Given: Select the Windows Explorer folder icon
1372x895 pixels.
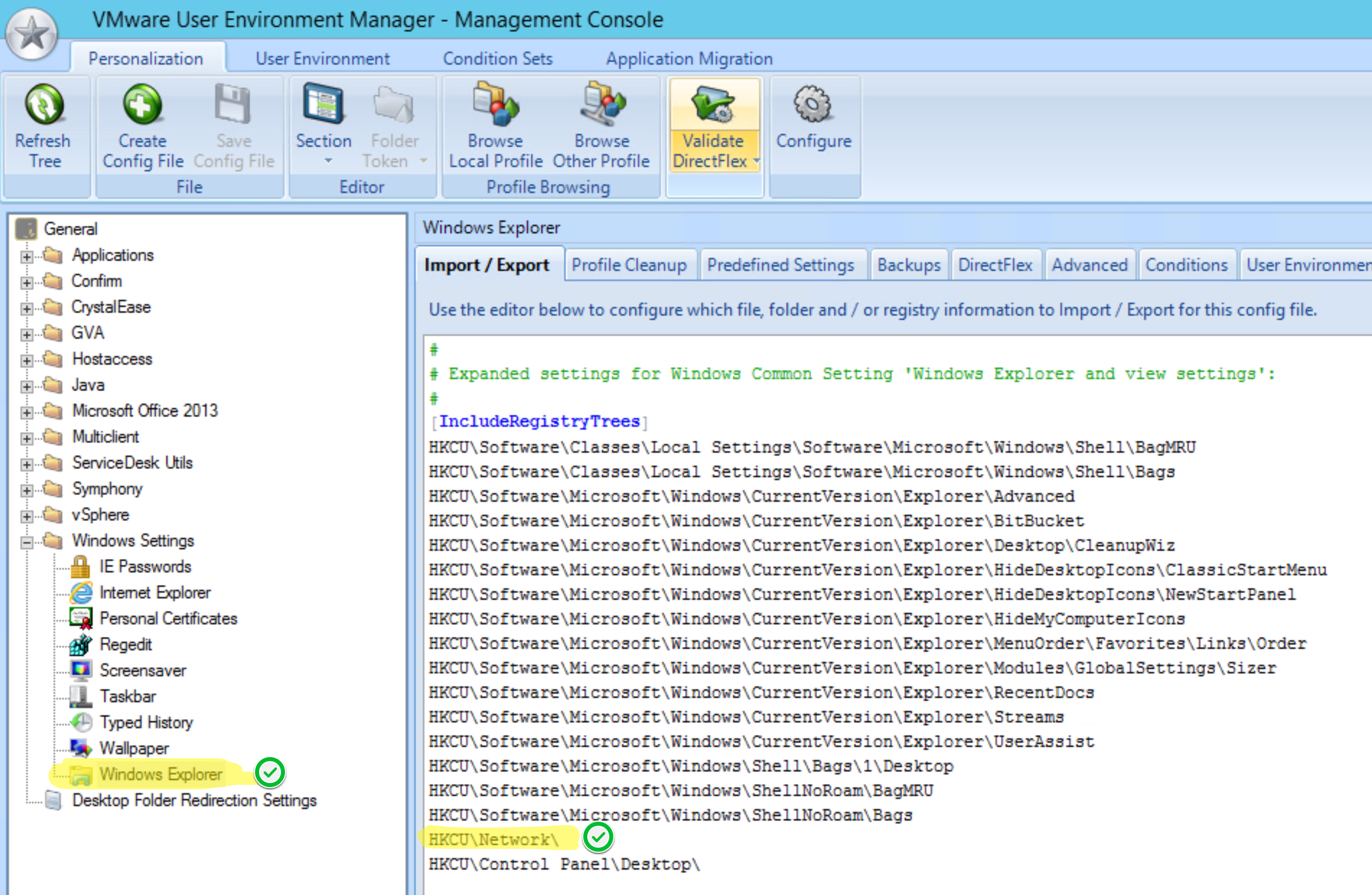Looking at the screenshot, I should pos(81,774).
